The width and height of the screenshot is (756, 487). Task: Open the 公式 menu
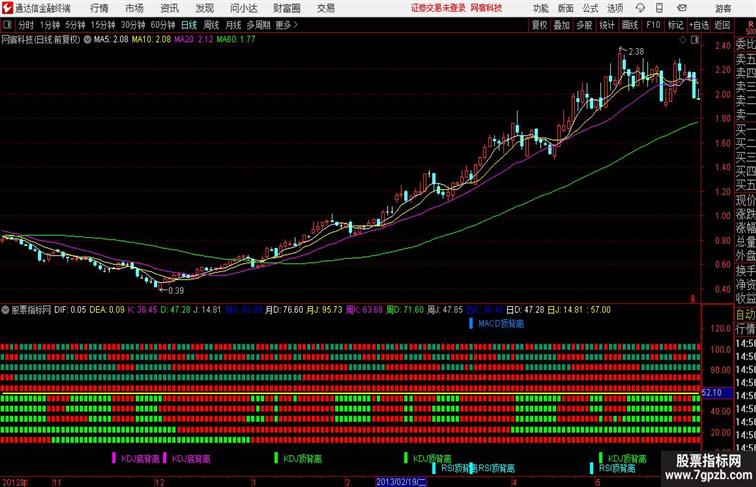pos(590,8)
